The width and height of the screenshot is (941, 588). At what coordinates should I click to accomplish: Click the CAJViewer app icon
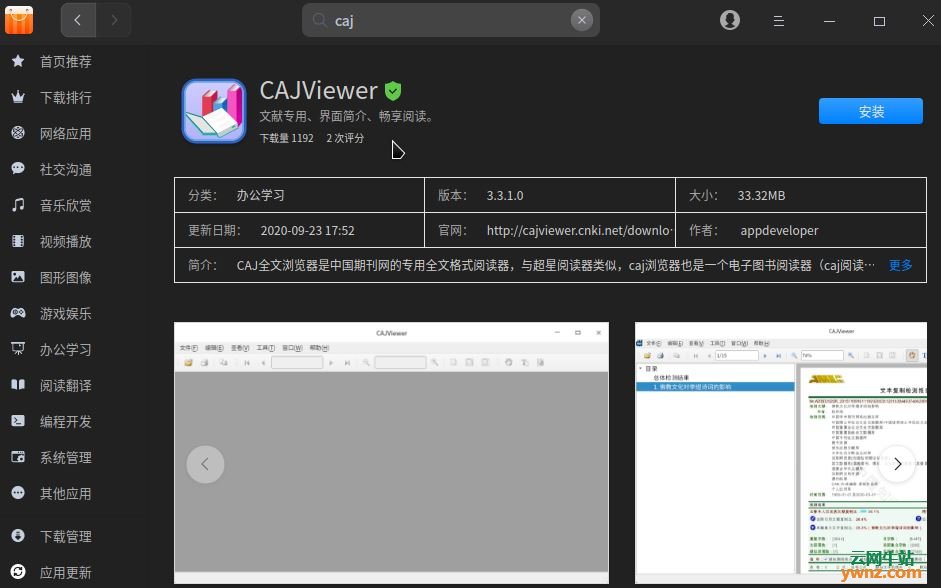[x=214, y=111]
